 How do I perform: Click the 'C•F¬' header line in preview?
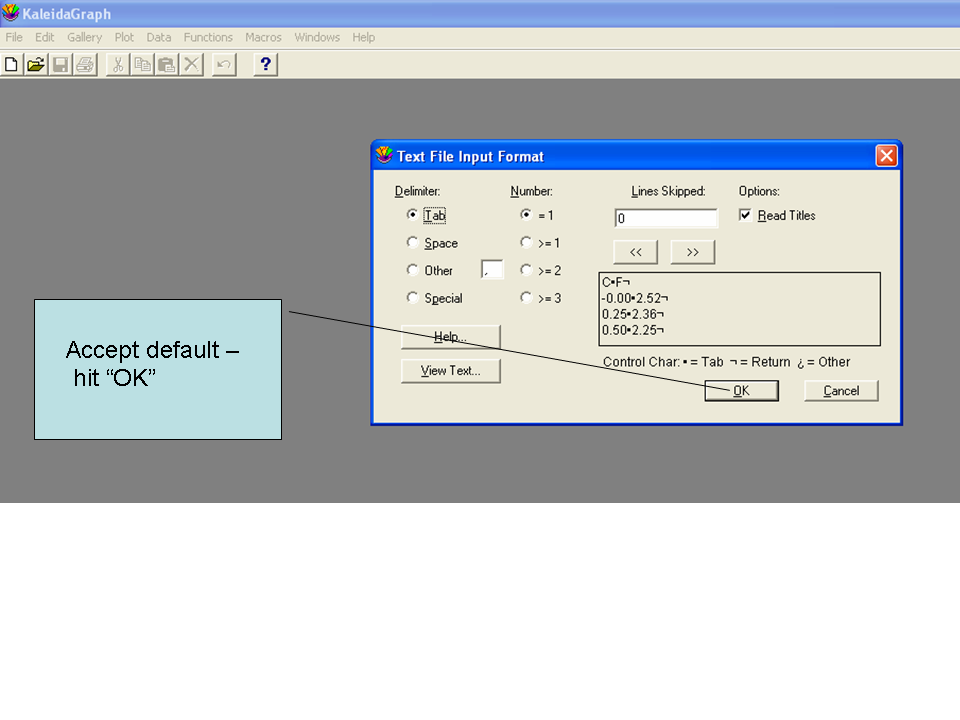pyautogui.click(x=616, y=282)
